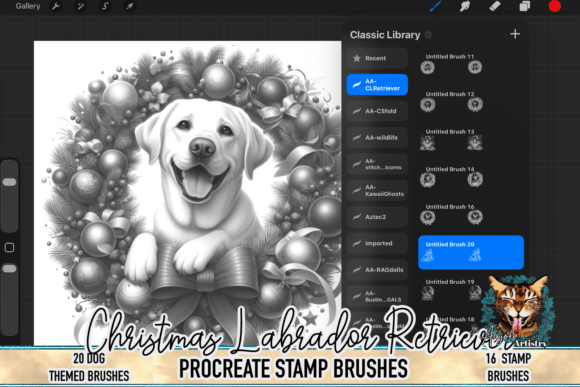Open the Aztec2 brush set
Screen dimensions: 580x387
pos(377,217)
